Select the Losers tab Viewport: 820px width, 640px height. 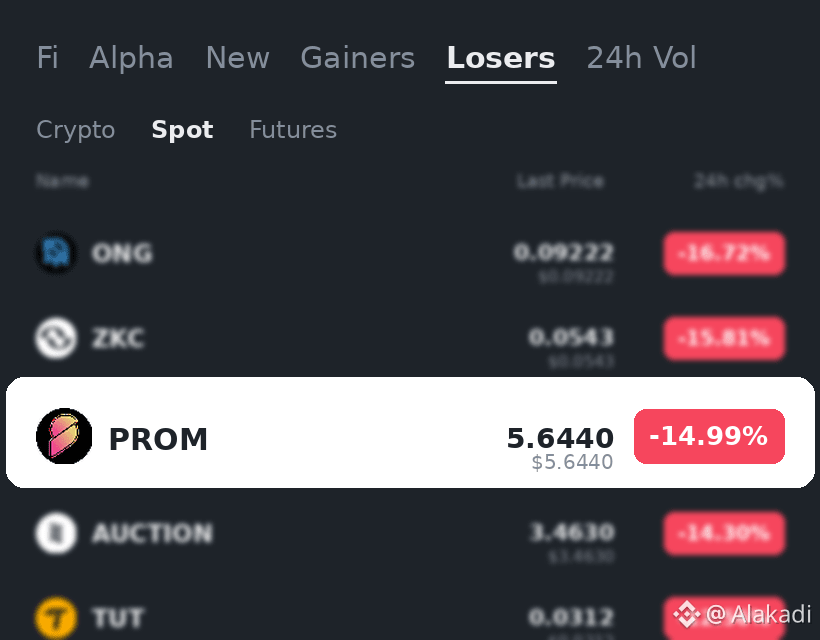tap(501, 58)
